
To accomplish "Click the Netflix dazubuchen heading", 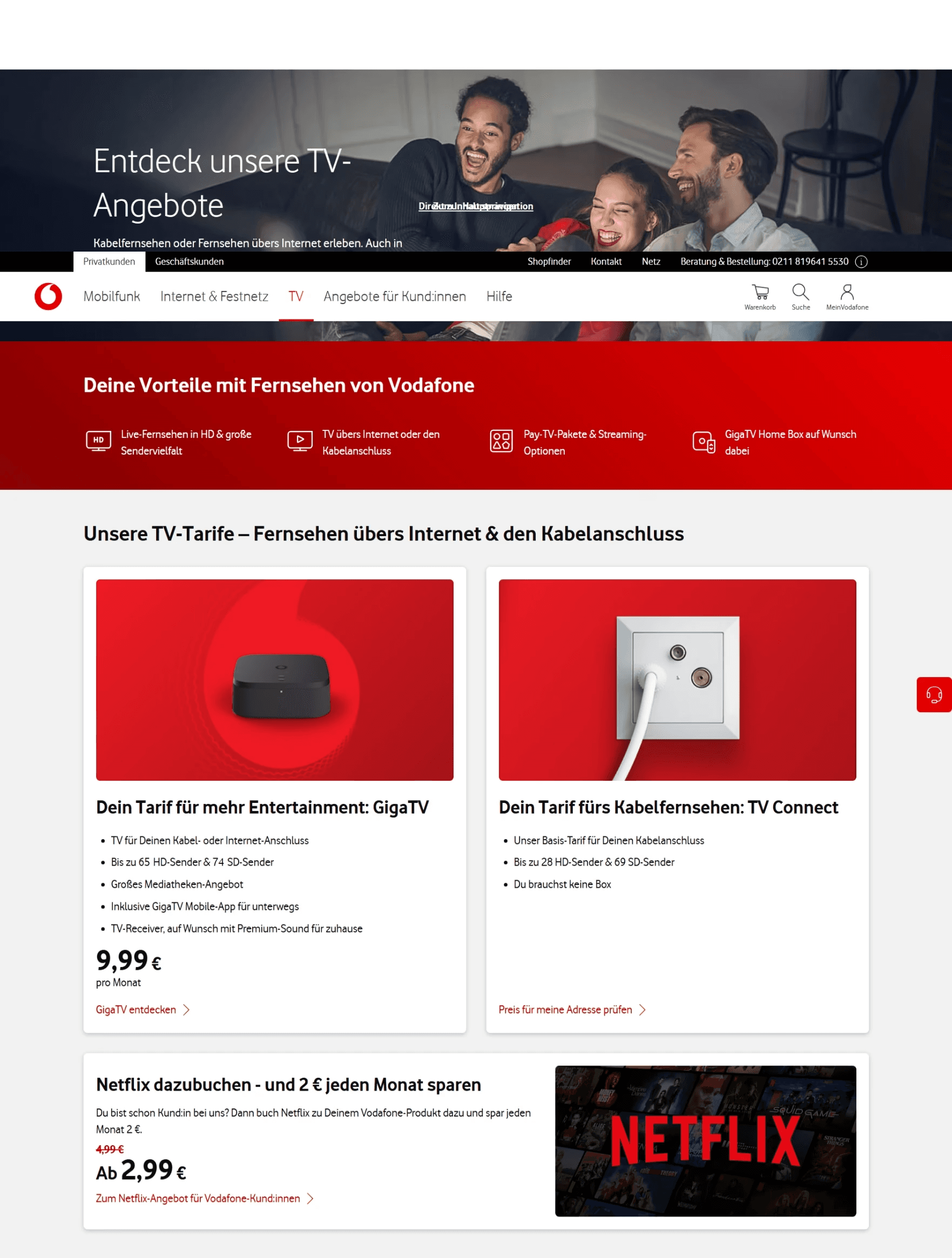I will coord(288,1085).
